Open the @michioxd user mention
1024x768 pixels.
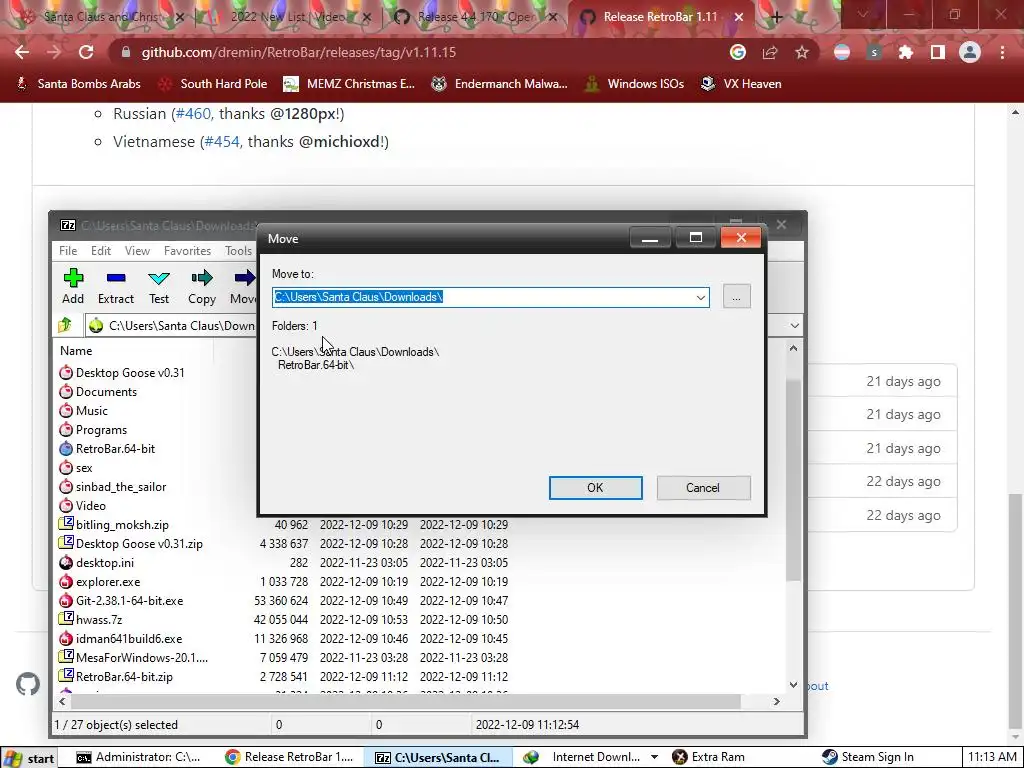coord(341,142)
